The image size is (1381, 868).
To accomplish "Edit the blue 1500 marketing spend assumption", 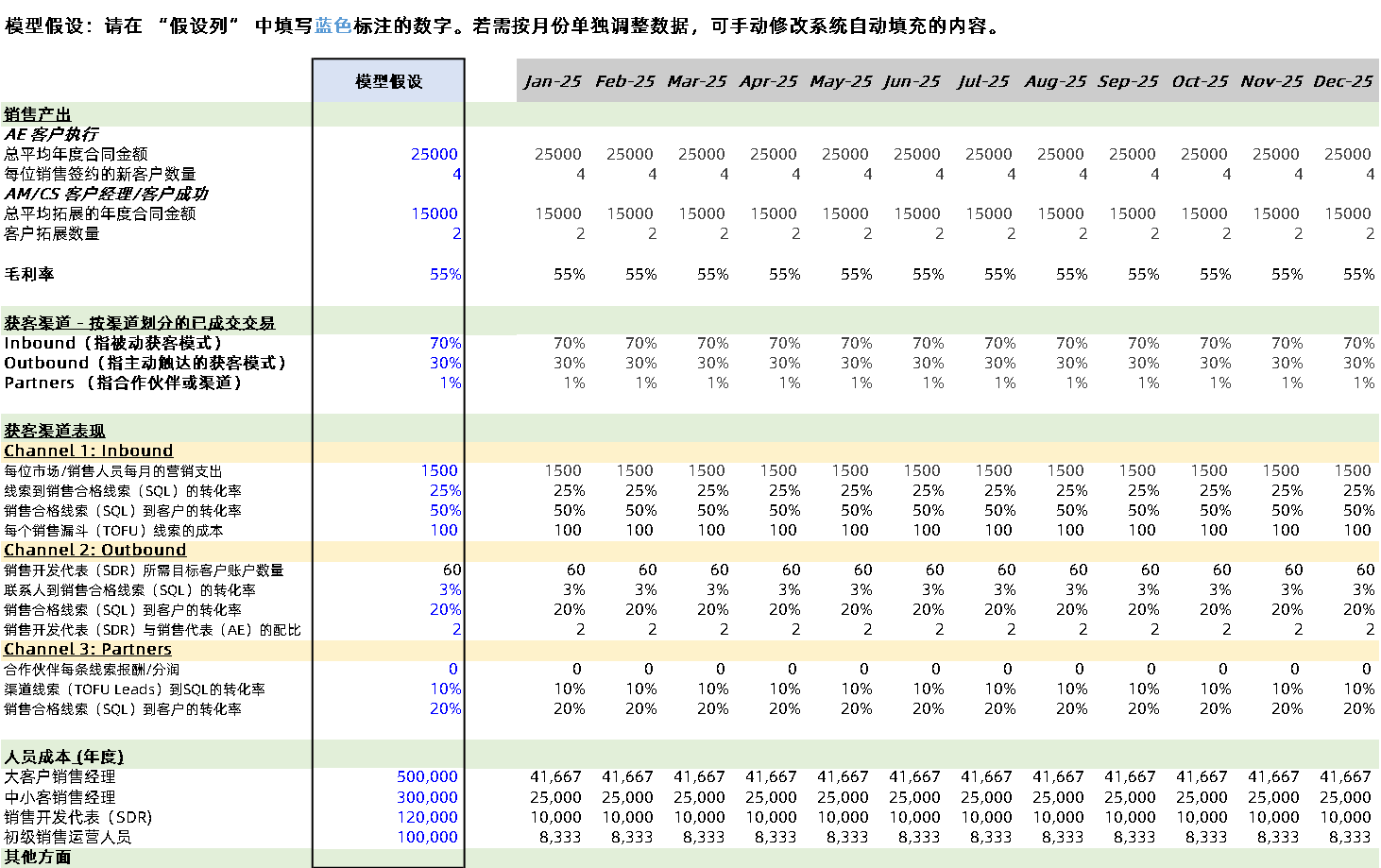I will [439, 470].
